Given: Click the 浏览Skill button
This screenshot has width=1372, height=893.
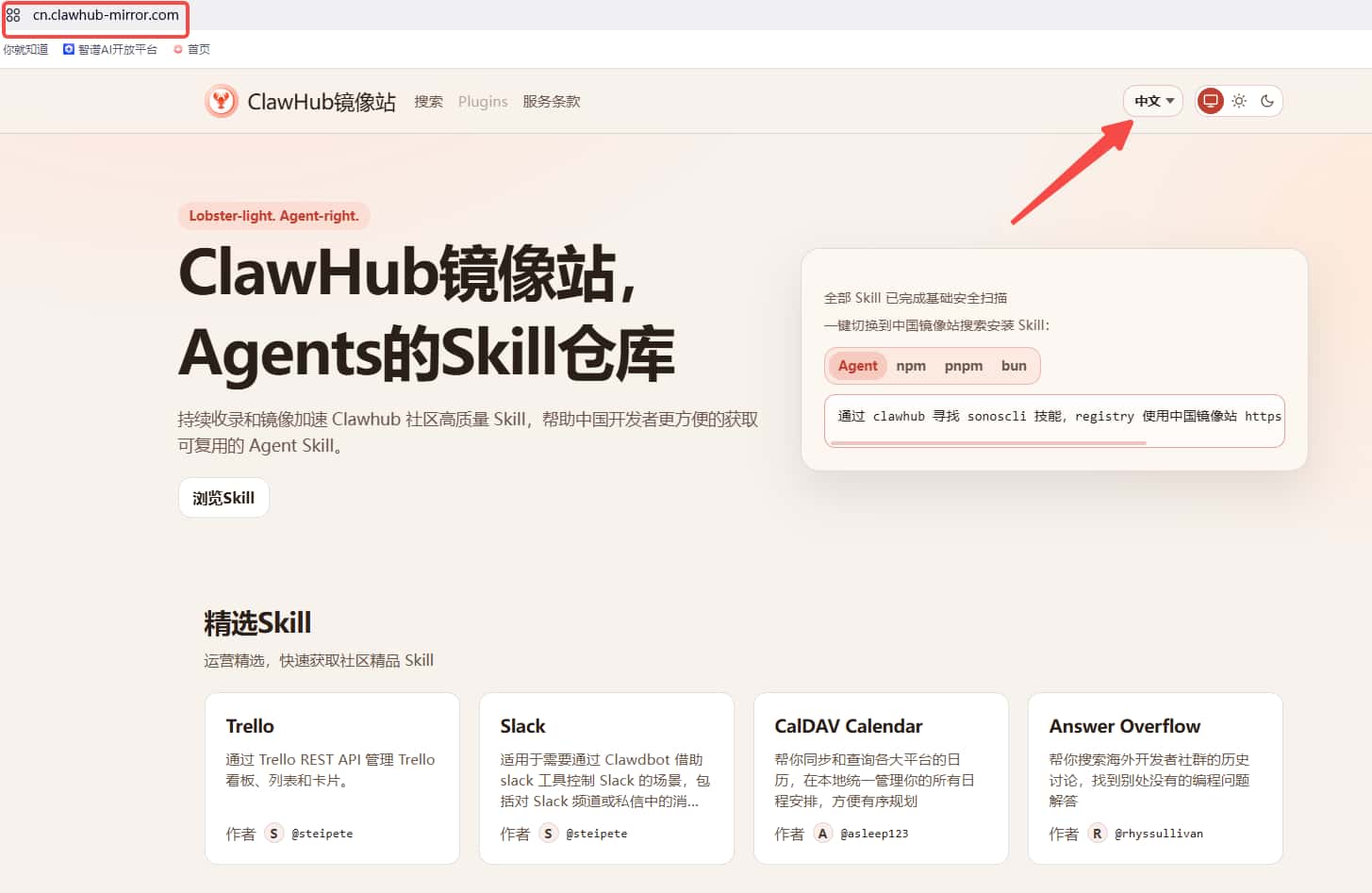Looking at the screenshot, I should click(x=223, y=498).
